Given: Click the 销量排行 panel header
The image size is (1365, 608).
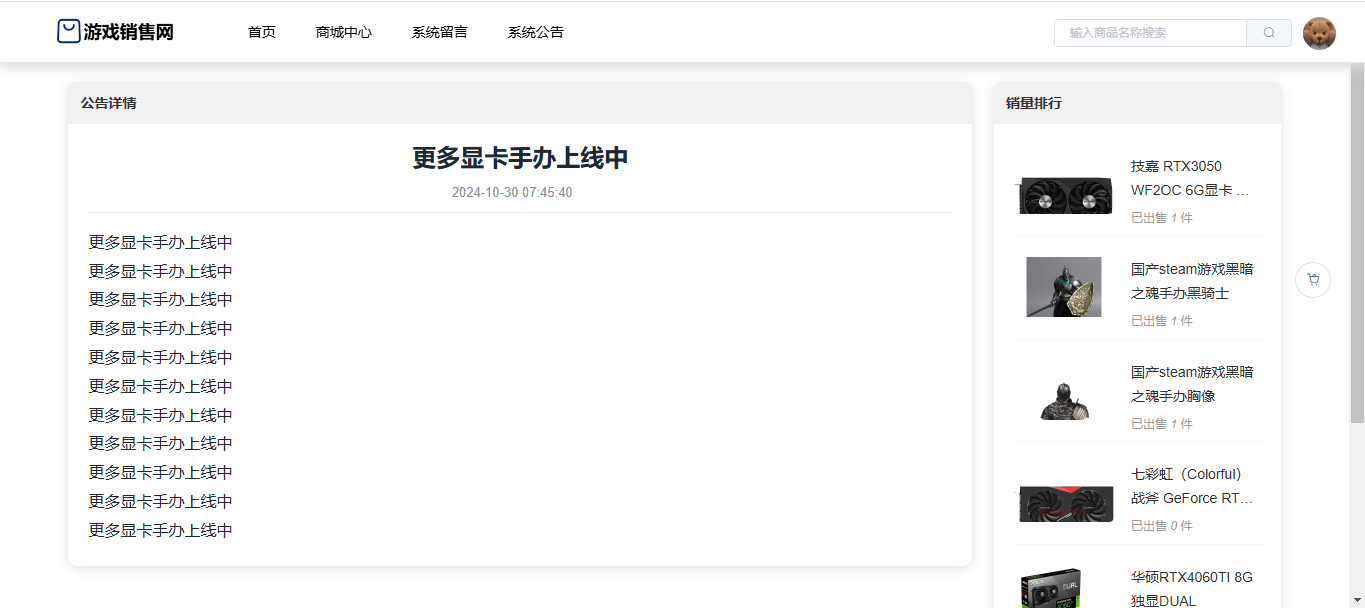Looking at the screenshot, I should [x=1137, y=103].
